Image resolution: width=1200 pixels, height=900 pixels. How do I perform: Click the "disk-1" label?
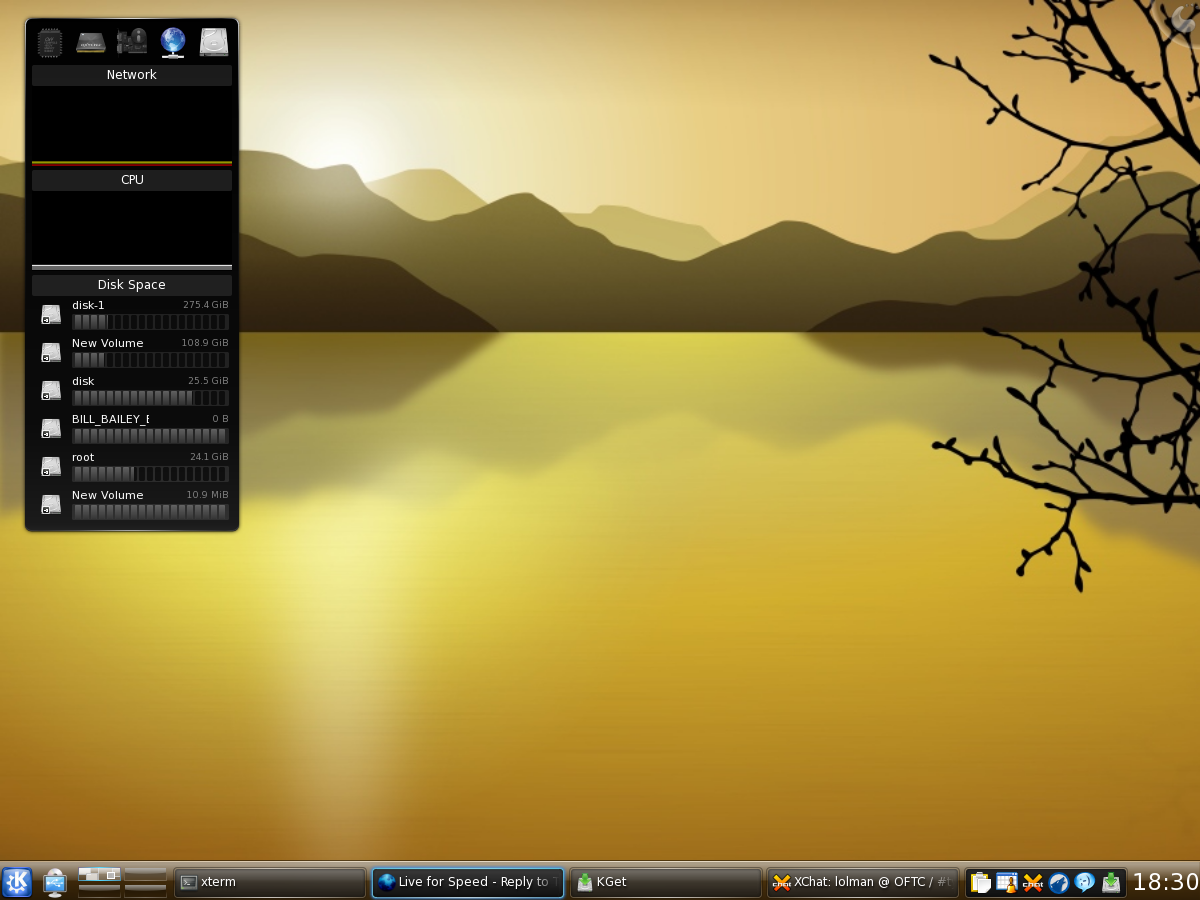coord(88,305)
